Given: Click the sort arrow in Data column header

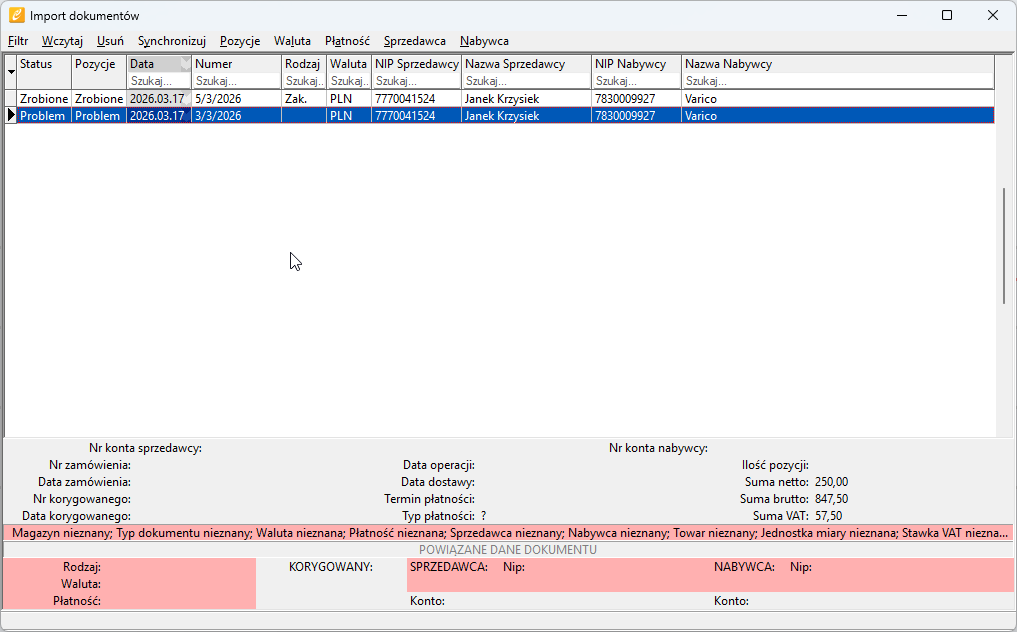Looking at the screenshot, I should click(184, 64).
